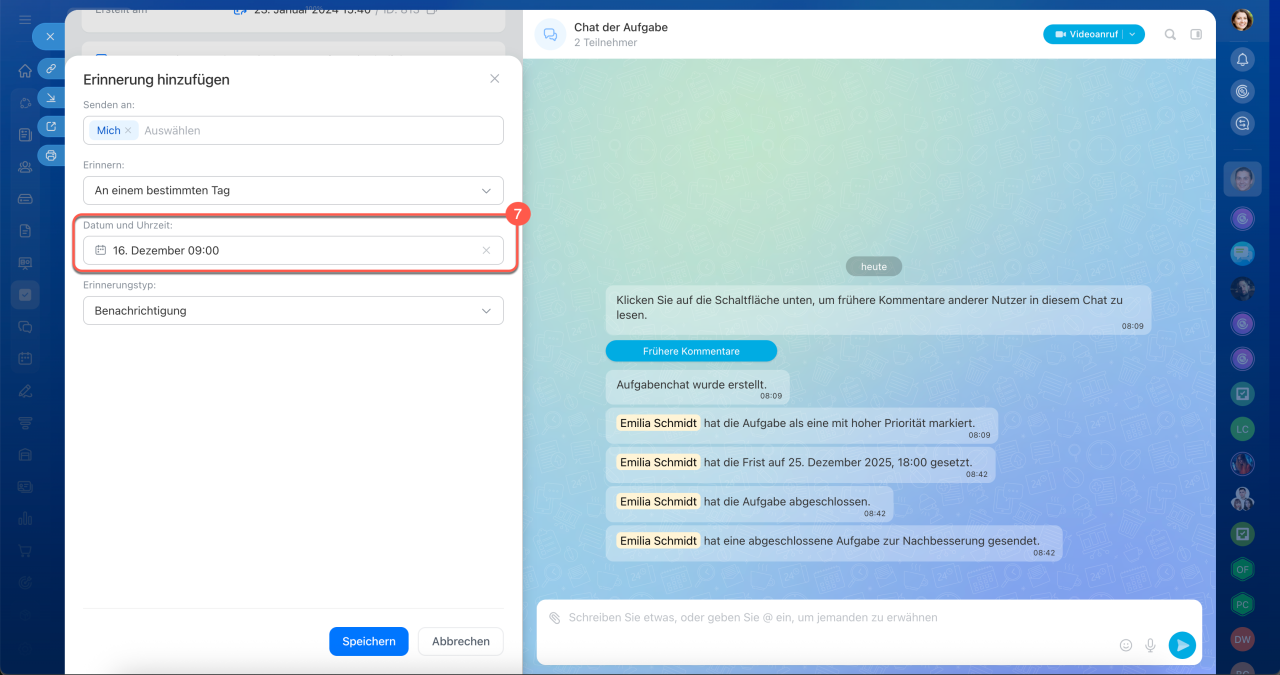Expand the 'Benachrichtigung' reminder type dropdown
This screenshot has height=675, width=1280.
coord(293,311)
